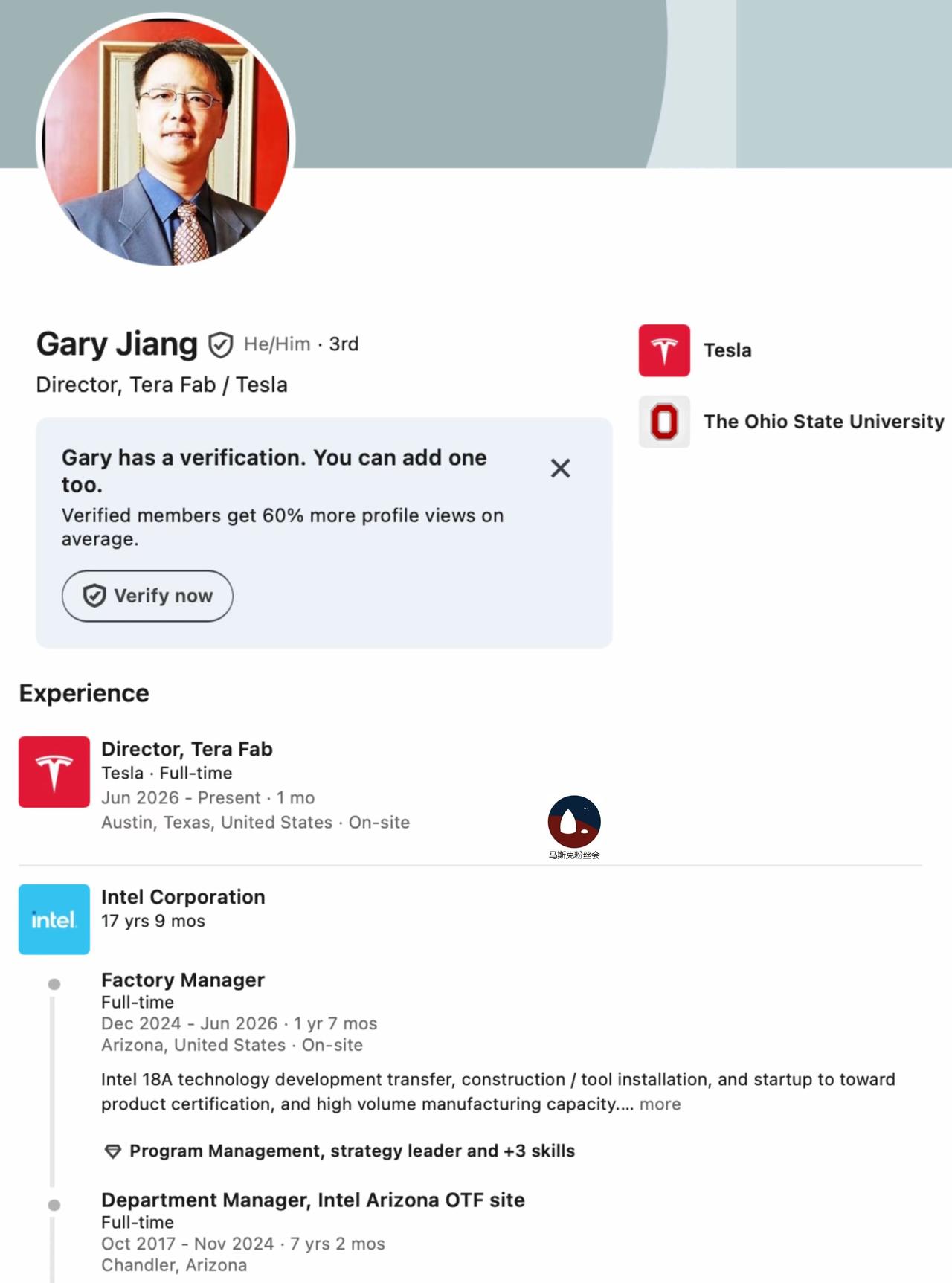Open The Ohio State University logo icon
The image size is (952, 1283).
coord(664,422)
